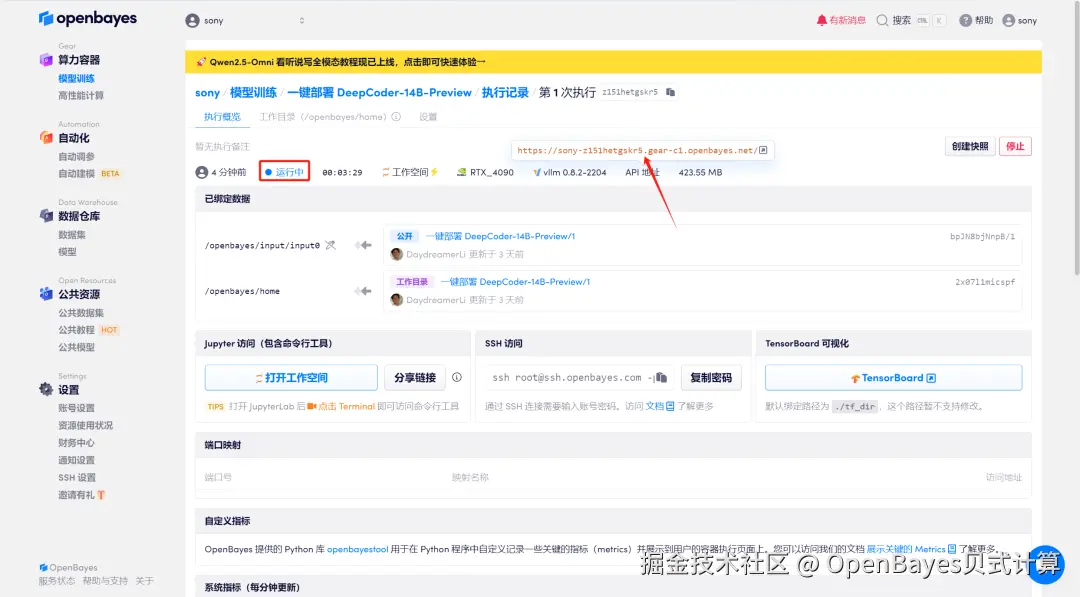Click the 工作空间 status label

tap(410, 172)
